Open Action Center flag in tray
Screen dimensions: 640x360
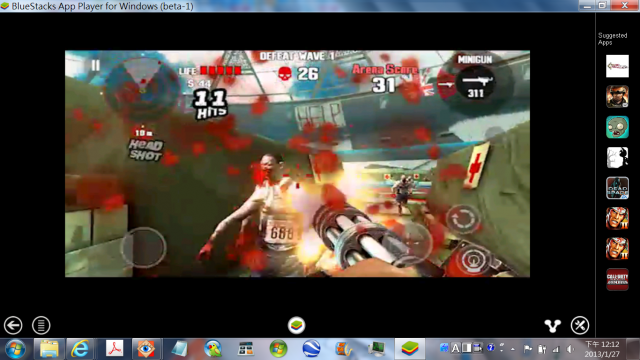pyautogui.click(x=527, y=349)
